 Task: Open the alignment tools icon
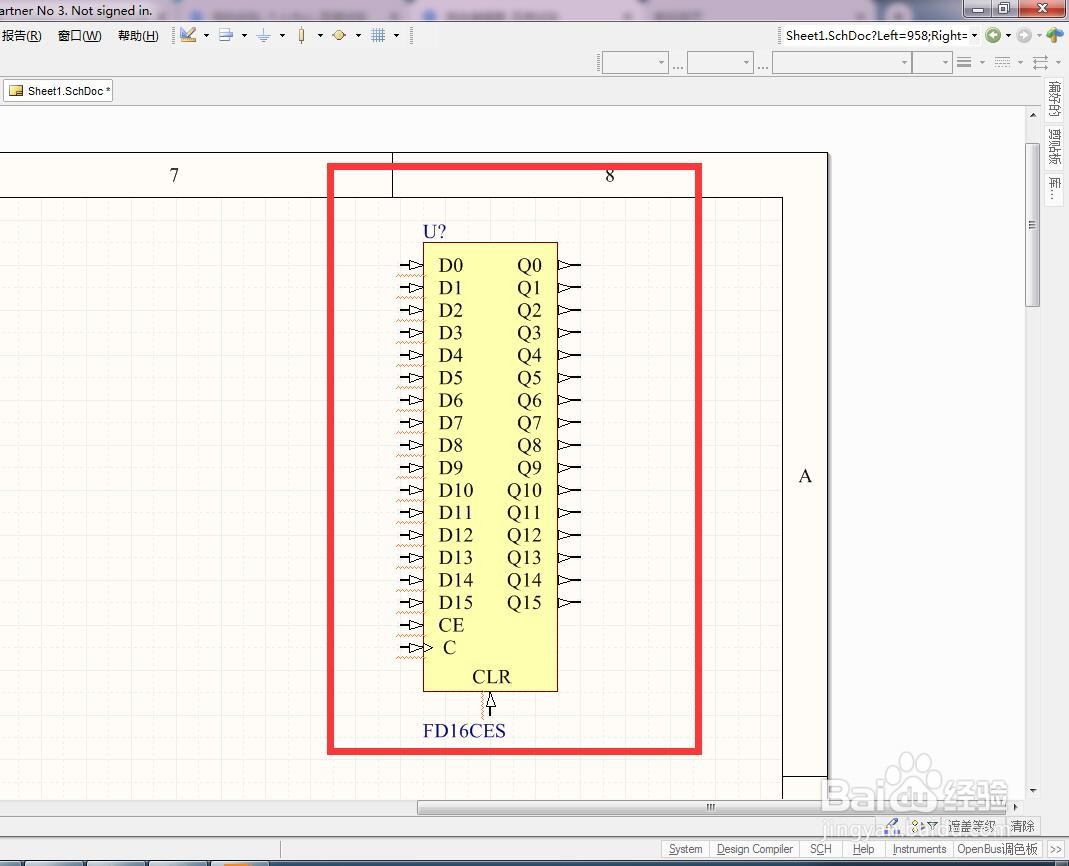click(226, 35)
